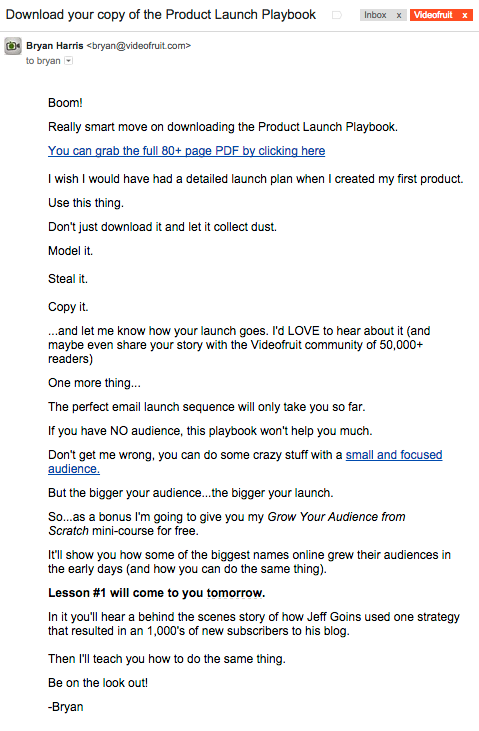The image size is (479, 731).
Task: Expand details arrow next to 'to bryan'
Action: click(69, 61)
